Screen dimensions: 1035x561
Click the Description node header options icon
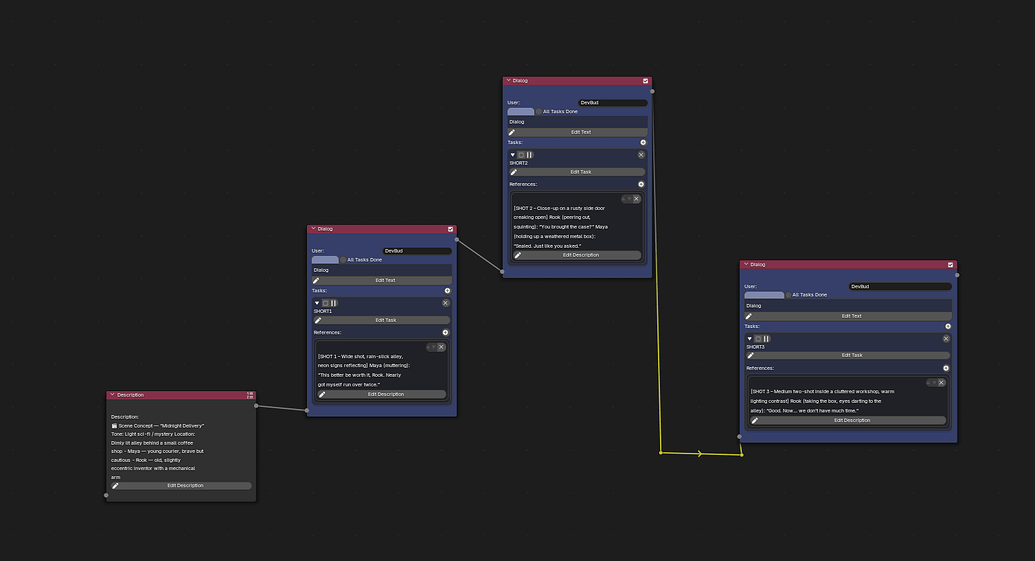pyautogui.click(x=250, y=395)
